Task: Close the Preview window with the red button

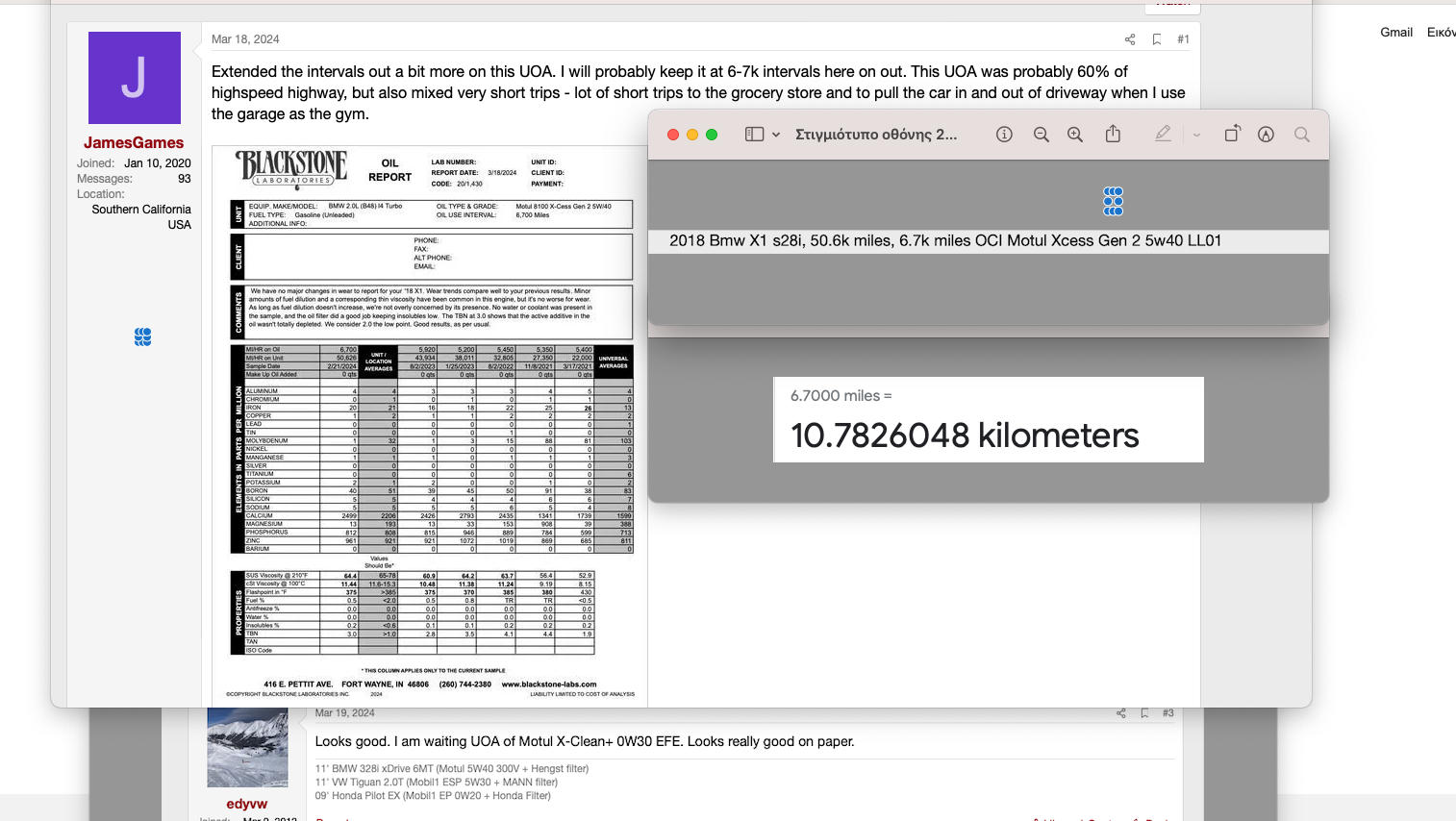Action: pyautogui.click(x=673, y=135)
